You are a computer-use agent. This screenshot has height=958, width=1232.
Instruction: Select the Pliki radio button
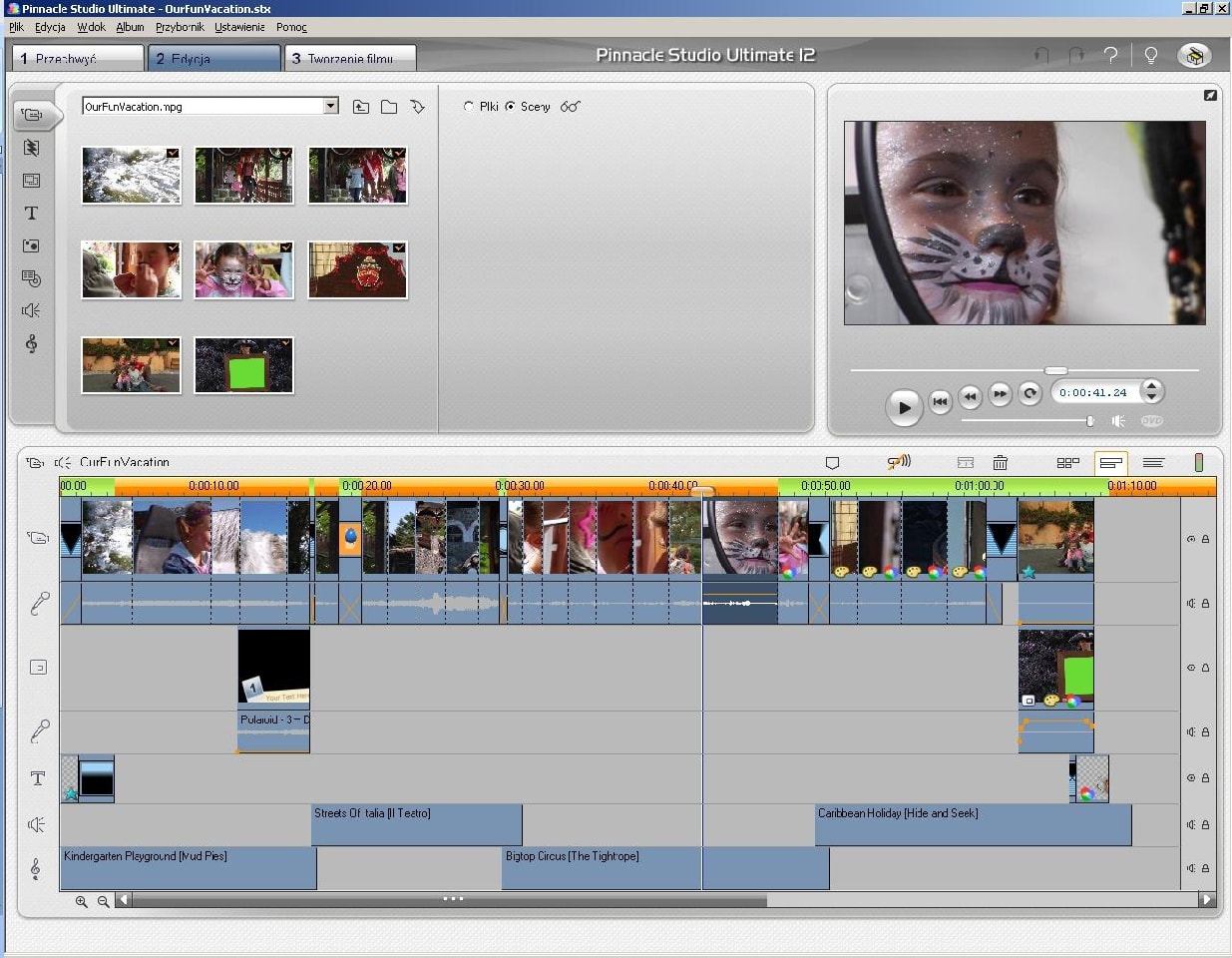[469, 107]
